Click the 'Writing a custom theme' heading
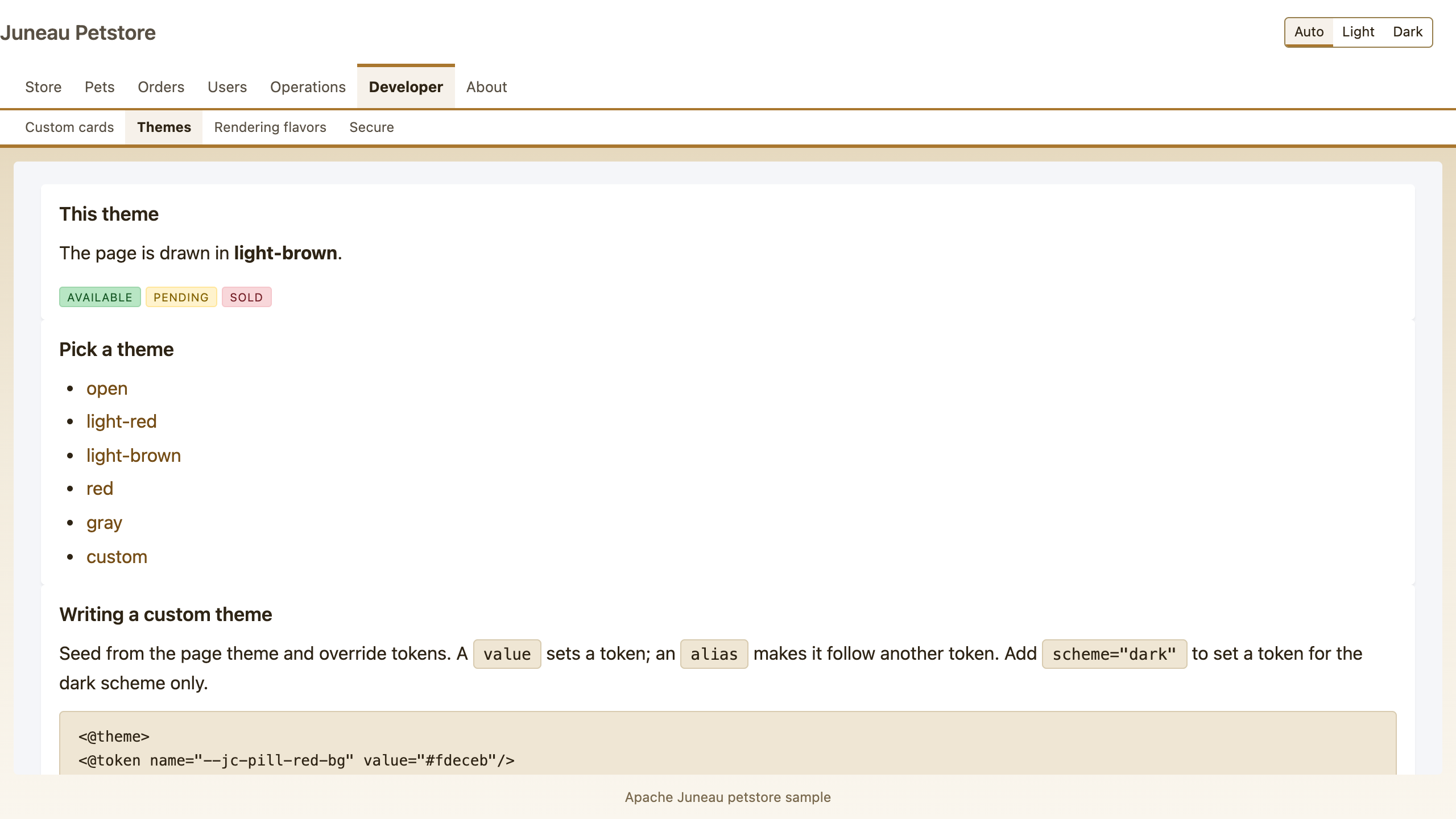 tap(166, 615)
